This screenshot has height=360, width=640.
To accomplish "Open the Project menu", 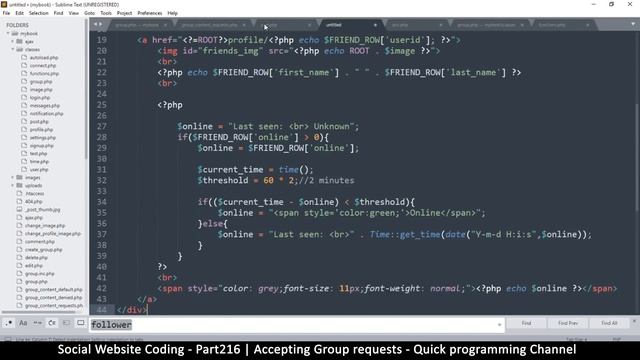I will 124,13.
